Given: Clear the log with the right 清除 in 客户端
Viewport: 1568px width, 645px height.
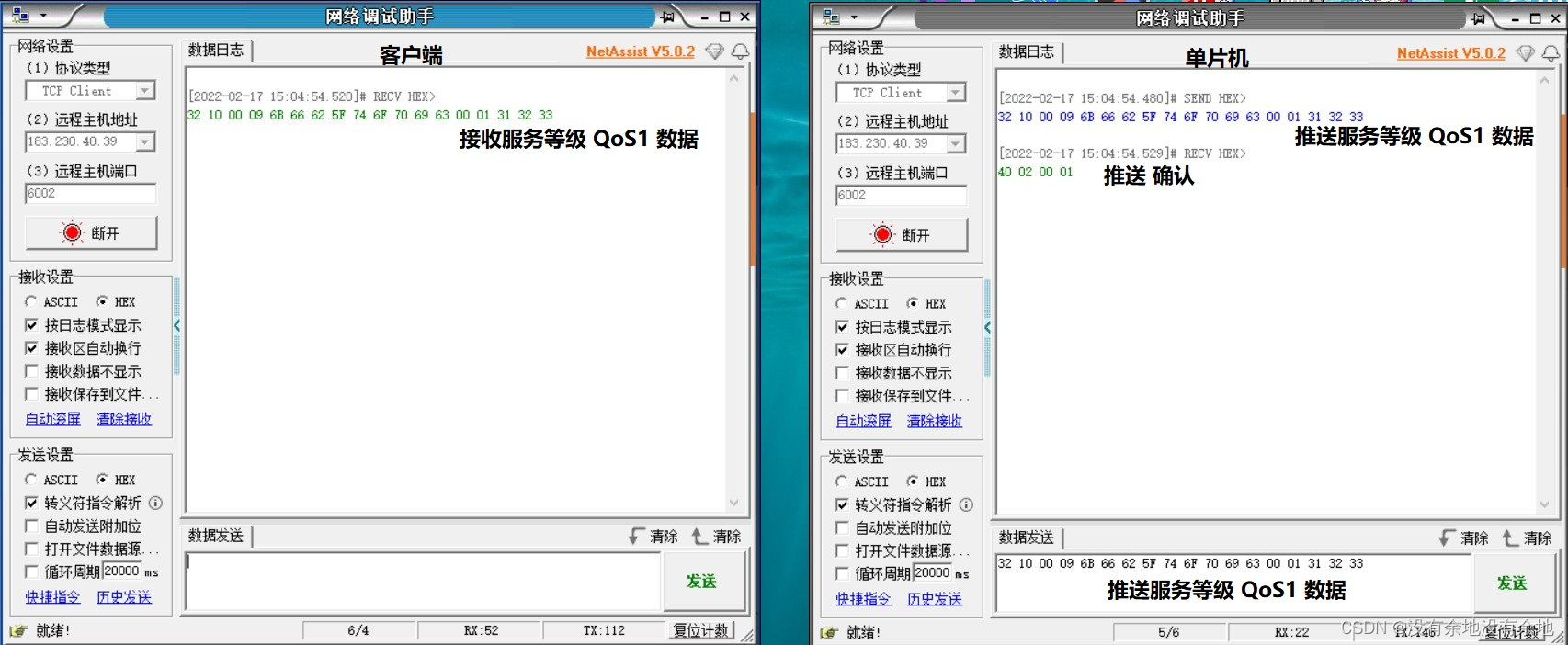Looking at the screenshot, I should click(716, 536).
